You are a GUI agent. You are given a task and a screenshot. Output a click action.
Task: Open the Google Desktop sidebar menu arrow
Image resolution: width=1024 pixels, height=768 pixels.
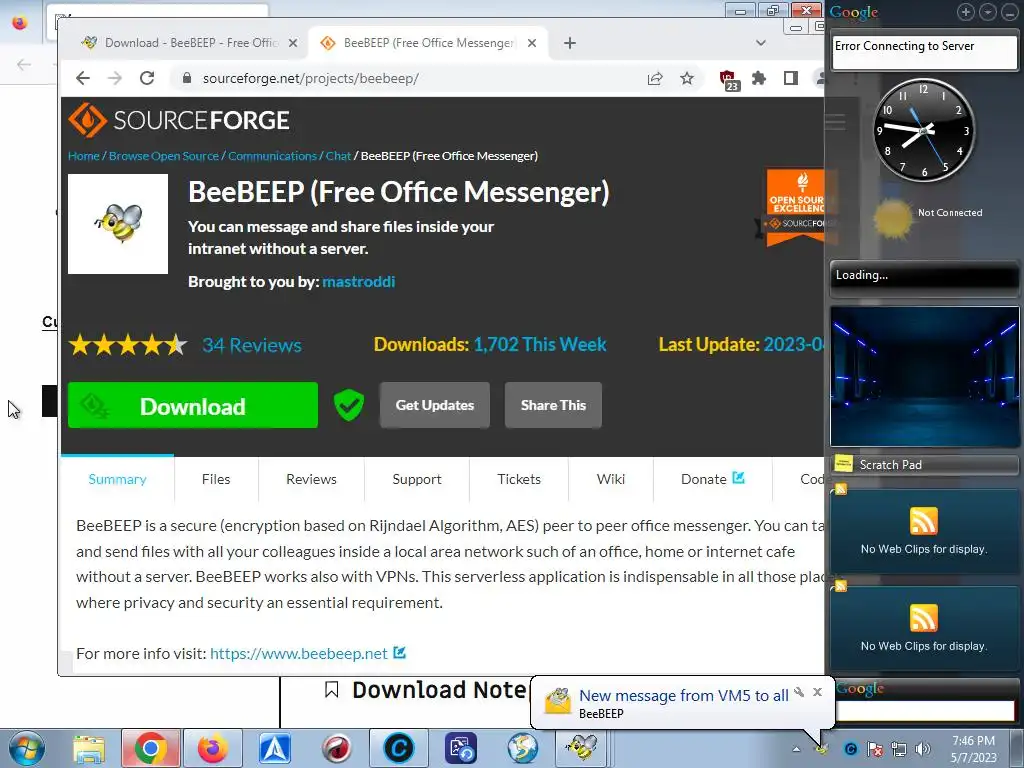(988, 12)
